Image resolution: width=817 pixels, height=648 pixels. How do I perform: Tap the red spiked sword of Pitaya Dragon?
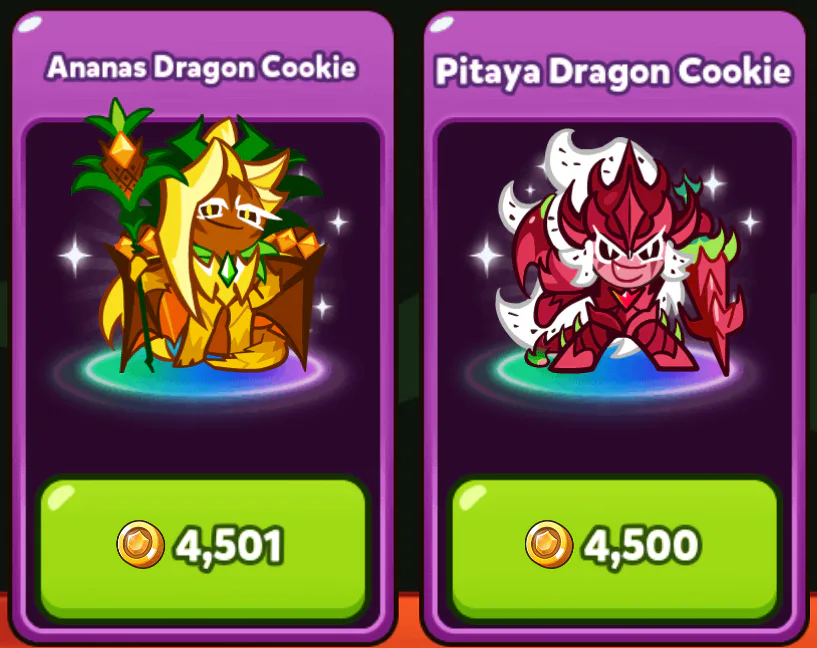[716, 307]
